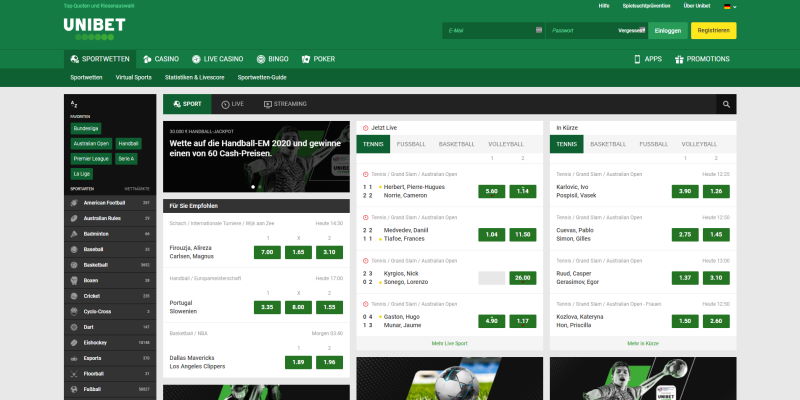Click the Cyclo-Cross sport icon
The image size is (800, 400).
point(74,312)
